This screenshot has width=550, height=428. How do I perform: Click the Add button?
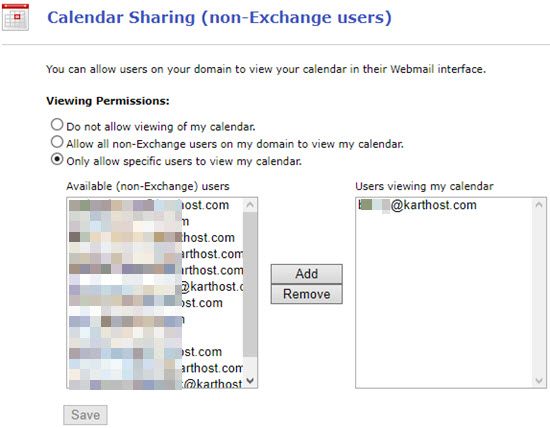tap(307, 274)
